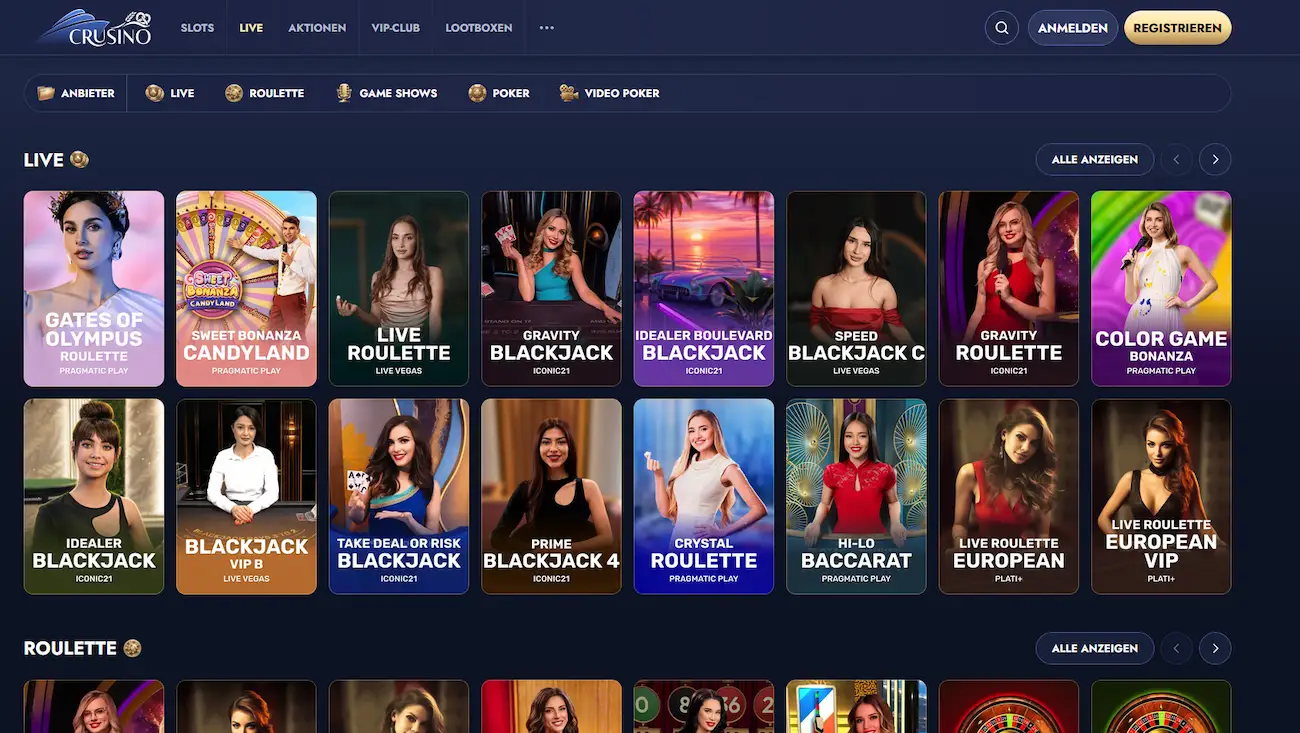Viewport: 1300px width, 733px height.
Task: Show next games in LIVE section
Action: [1215, 159]
